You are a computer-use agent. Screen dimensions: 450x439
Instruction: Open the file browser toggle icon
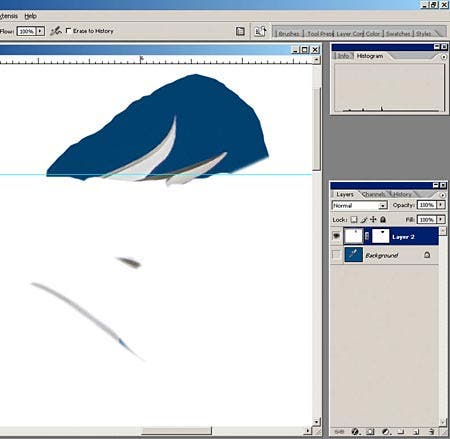click(x=240, y=31)
